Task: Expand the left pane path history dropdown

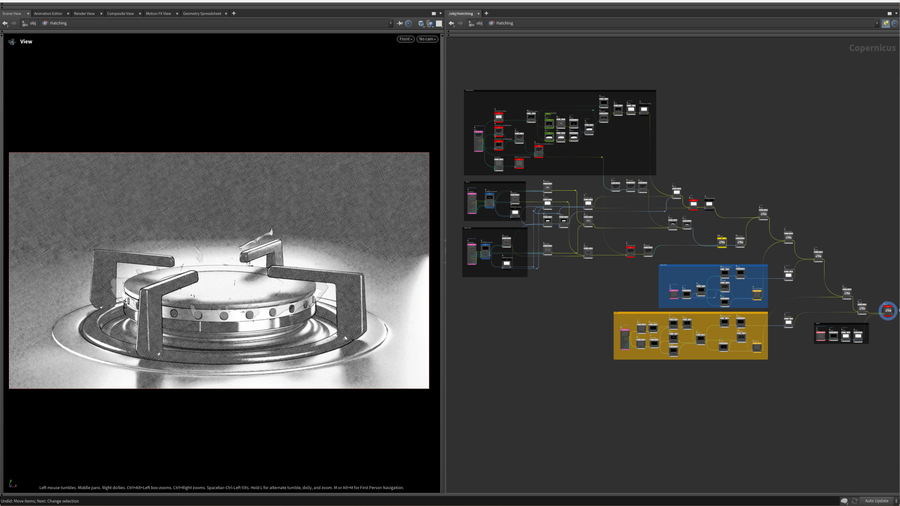Action: coord(390,23)
